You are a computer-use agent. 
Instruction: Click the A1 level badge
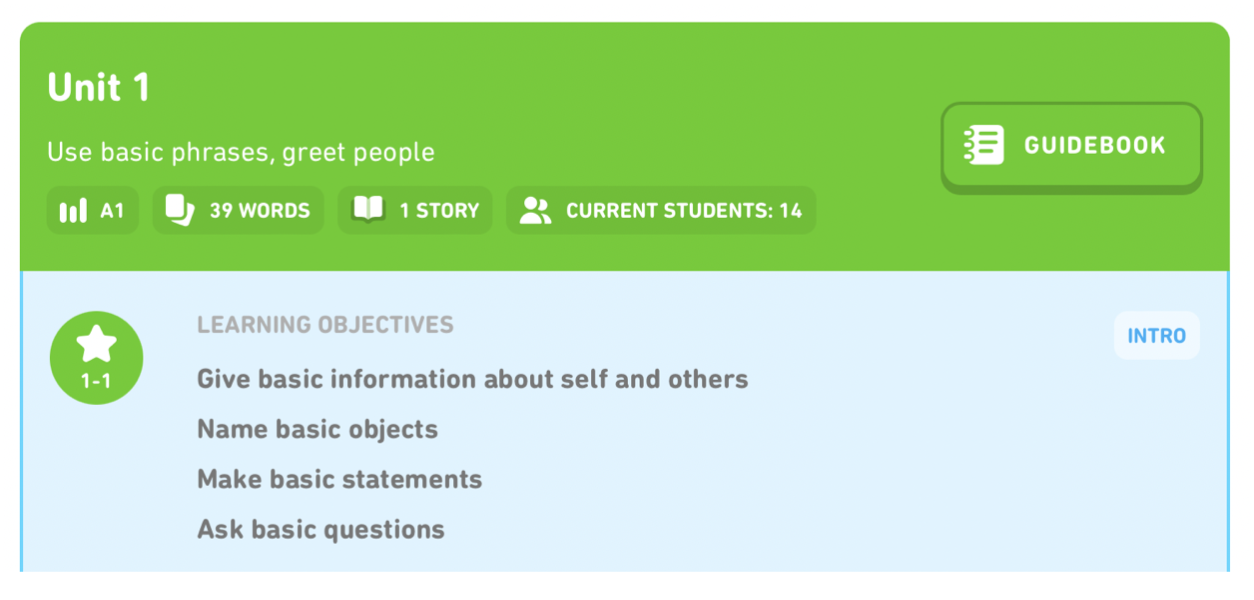point(93,211)
